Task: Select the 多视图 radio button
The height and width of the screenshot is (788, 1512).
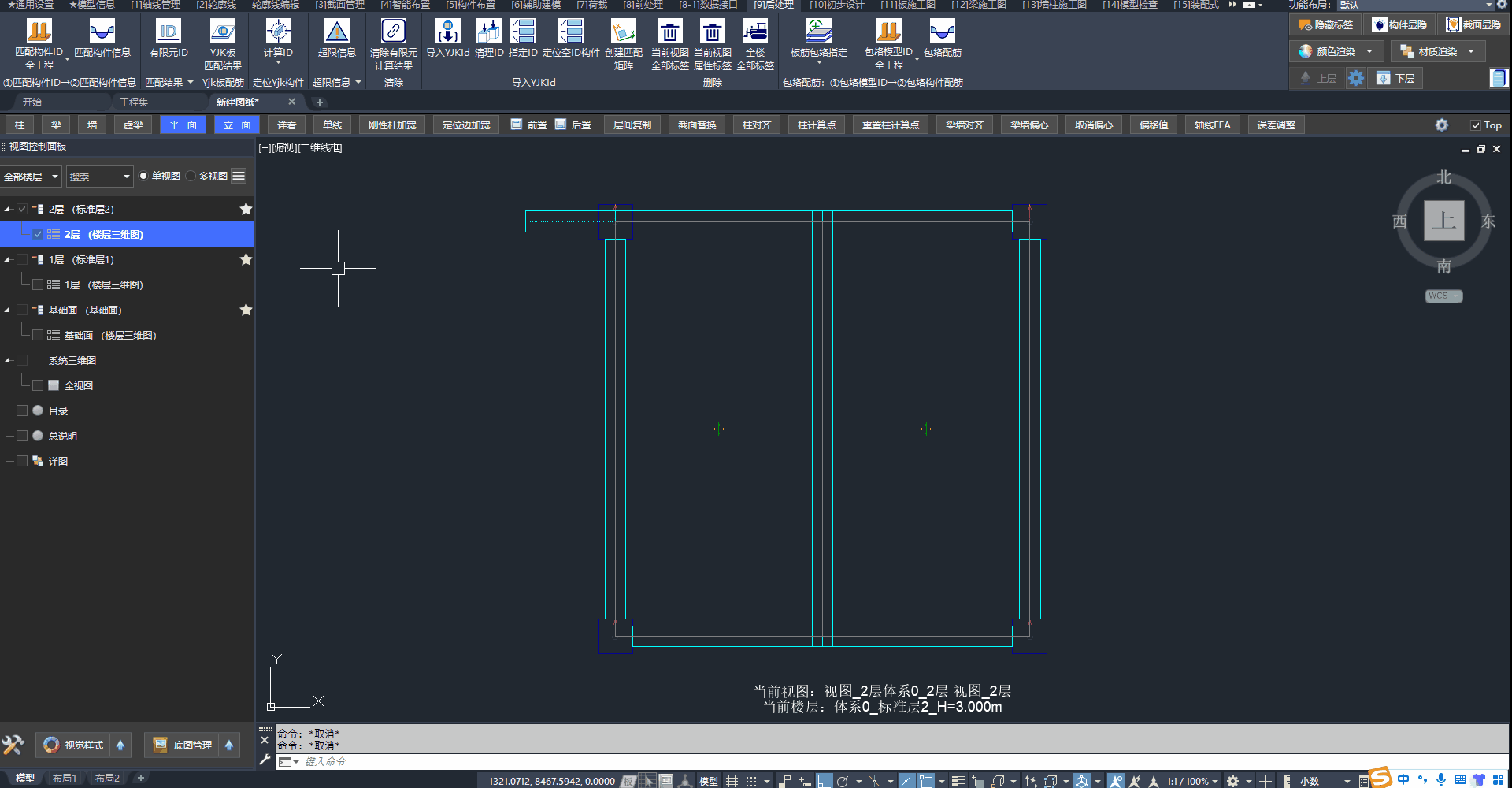Action: pyautogui.click(x=191, y=177)
